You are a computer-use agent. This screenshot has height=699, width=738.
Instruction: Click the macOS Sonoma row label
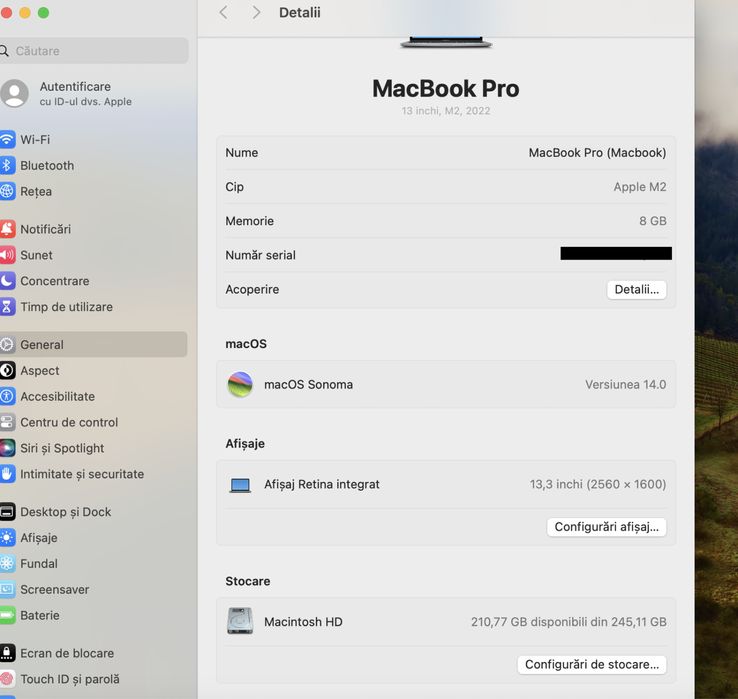coord(308,385)
